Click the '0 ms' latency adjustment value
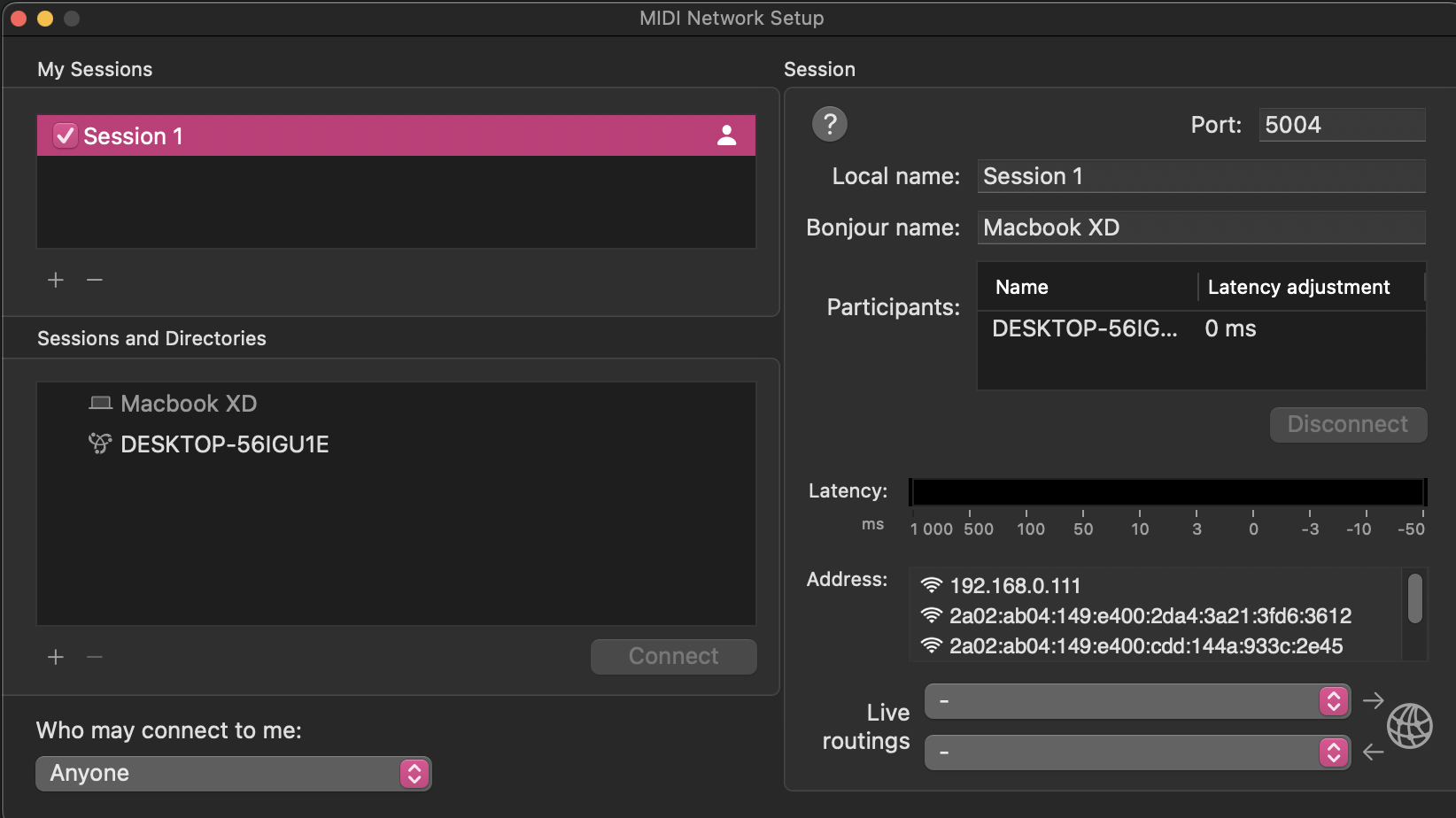The height and width of the screenshot is (818, 1456). [1230, 328]
